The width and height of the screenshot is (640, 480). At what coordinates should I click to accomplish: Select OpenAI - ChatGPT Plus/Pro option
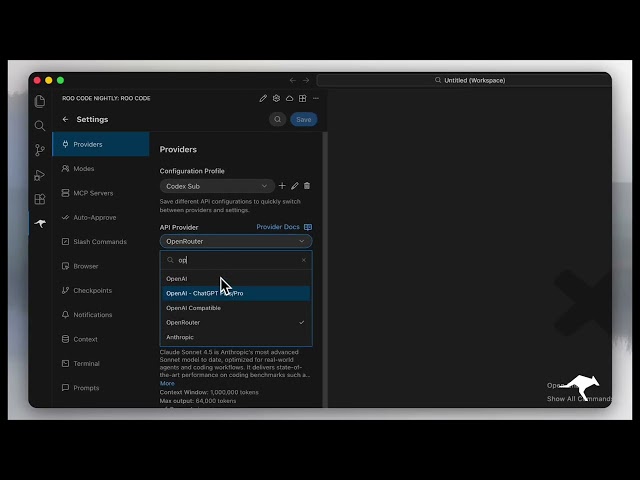click(x=236, y=293)
